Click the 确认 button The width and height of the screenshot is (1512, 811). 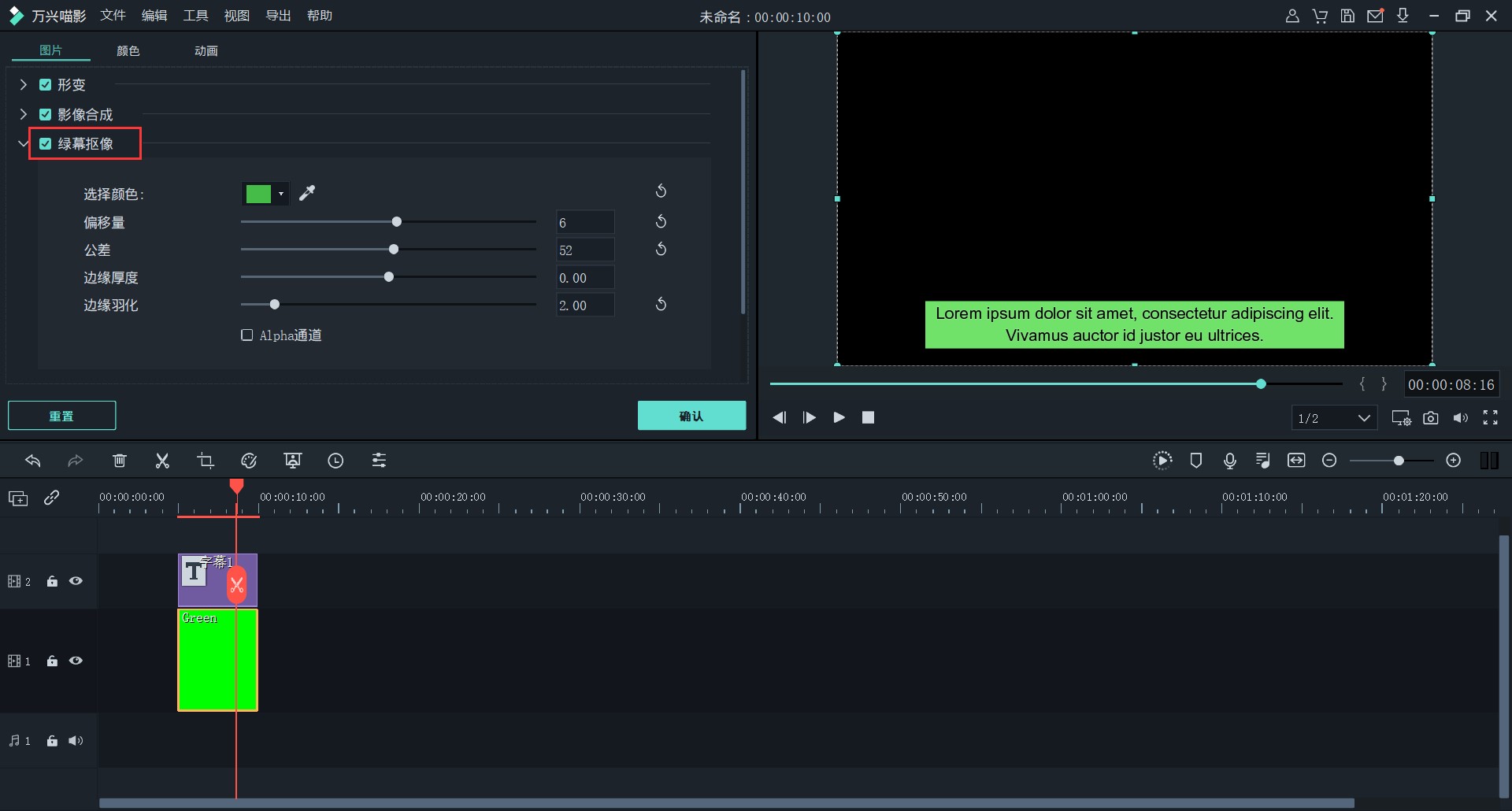691,416
